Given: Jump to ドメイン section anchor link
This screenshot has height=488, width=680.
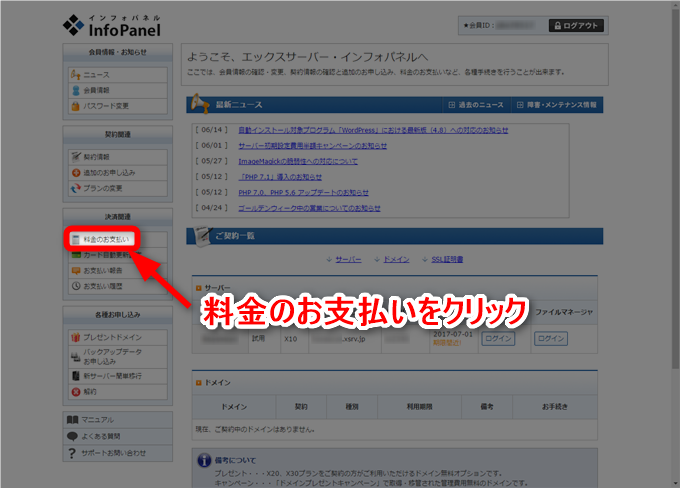Looking at the screenshot, I should [x=396, y=259].
